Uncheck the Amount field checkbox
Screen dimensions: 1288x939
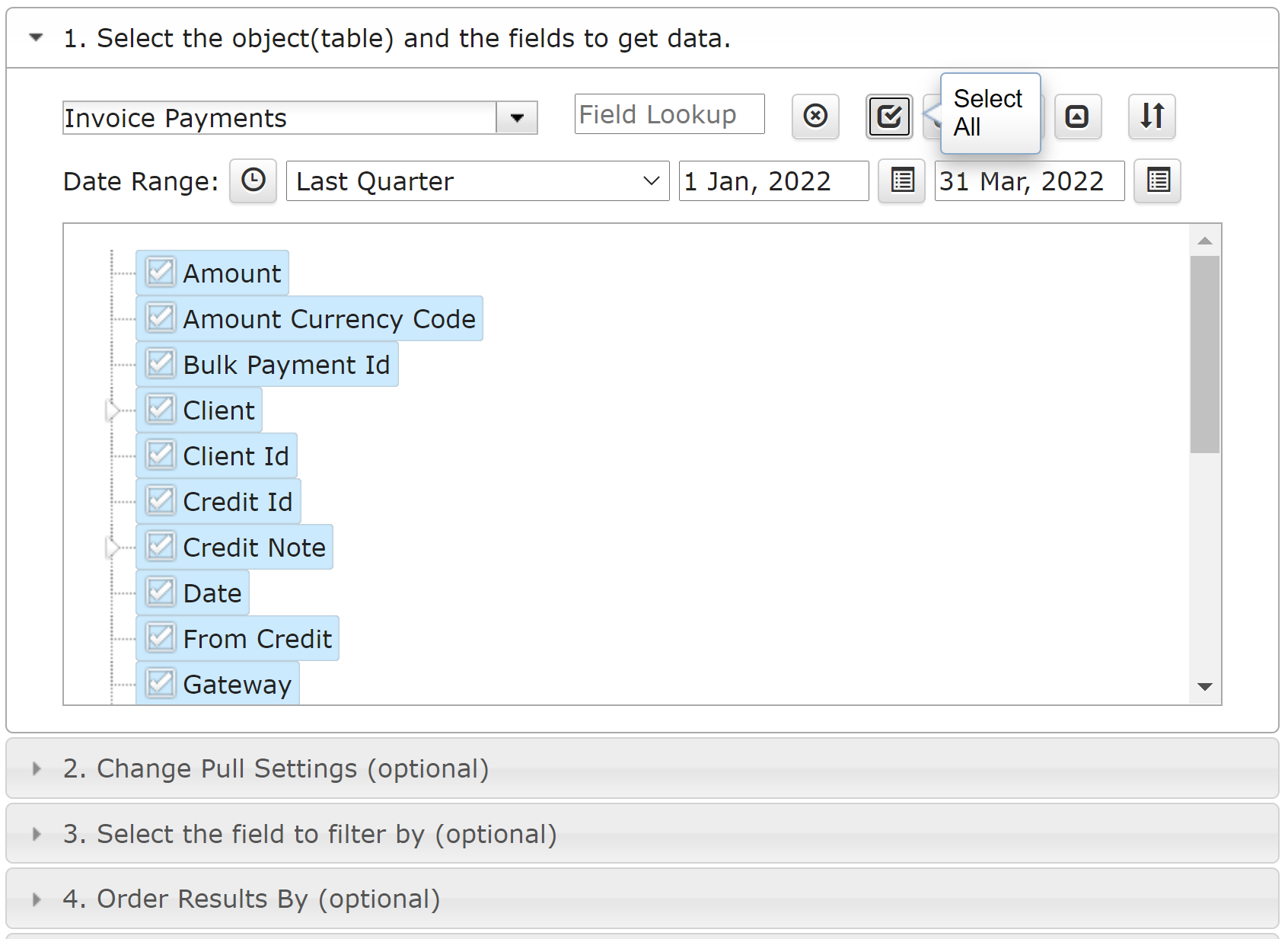click(161, 273)
